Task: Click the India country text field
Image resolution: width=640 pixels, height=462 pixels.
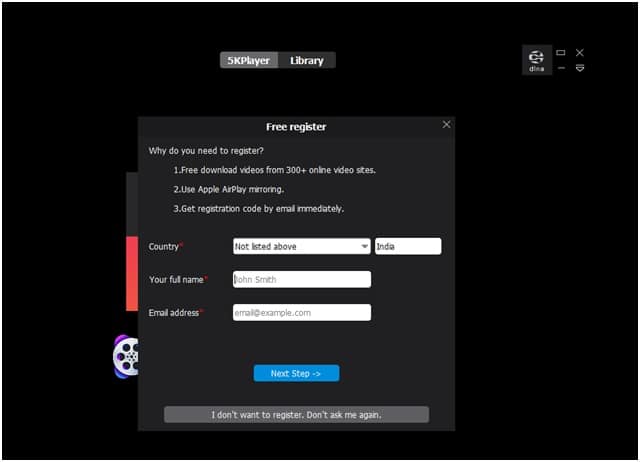Action: tap(408, 247)
